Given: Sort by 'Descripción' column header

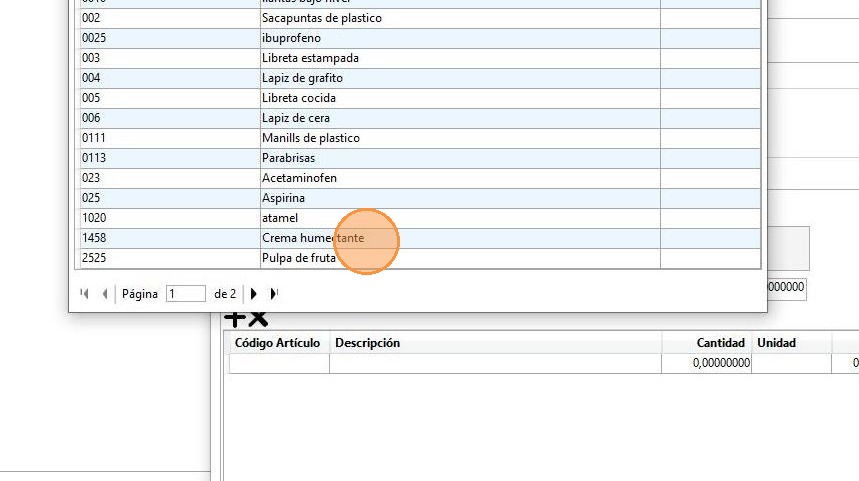Looking at the screenshot, I should click(495, 343).
